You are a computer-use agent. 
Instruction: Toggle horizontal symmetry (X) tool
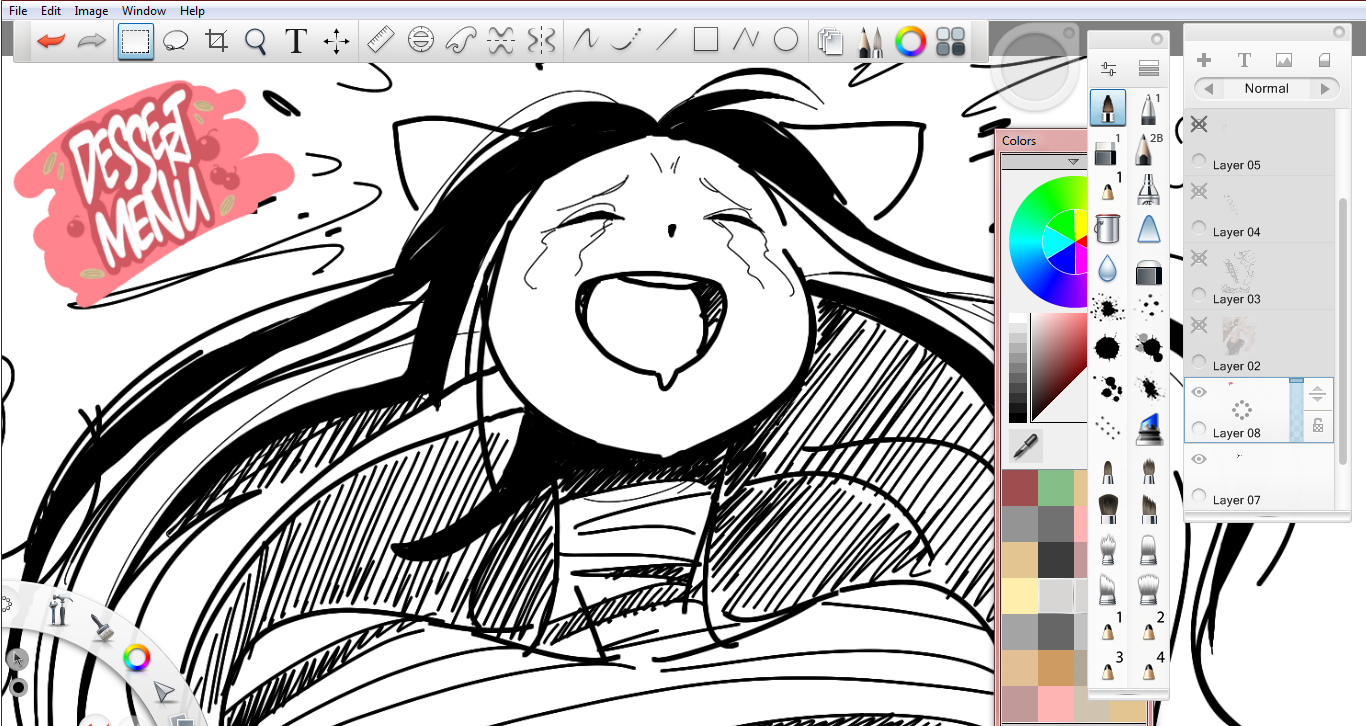pos(501,40)
